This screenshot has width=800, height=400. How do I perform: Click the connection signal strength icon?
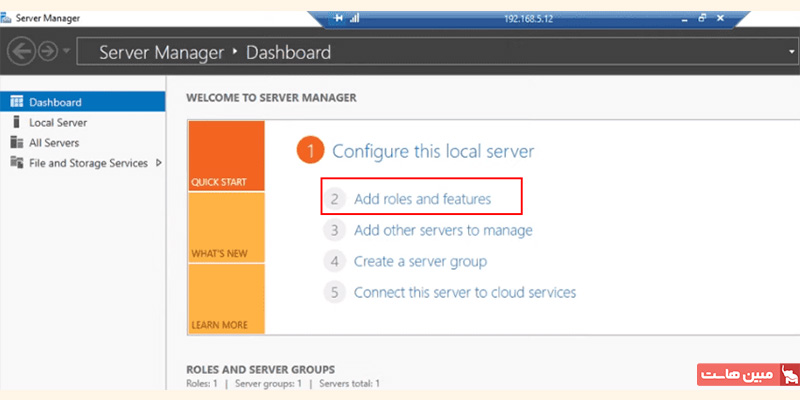355,18
